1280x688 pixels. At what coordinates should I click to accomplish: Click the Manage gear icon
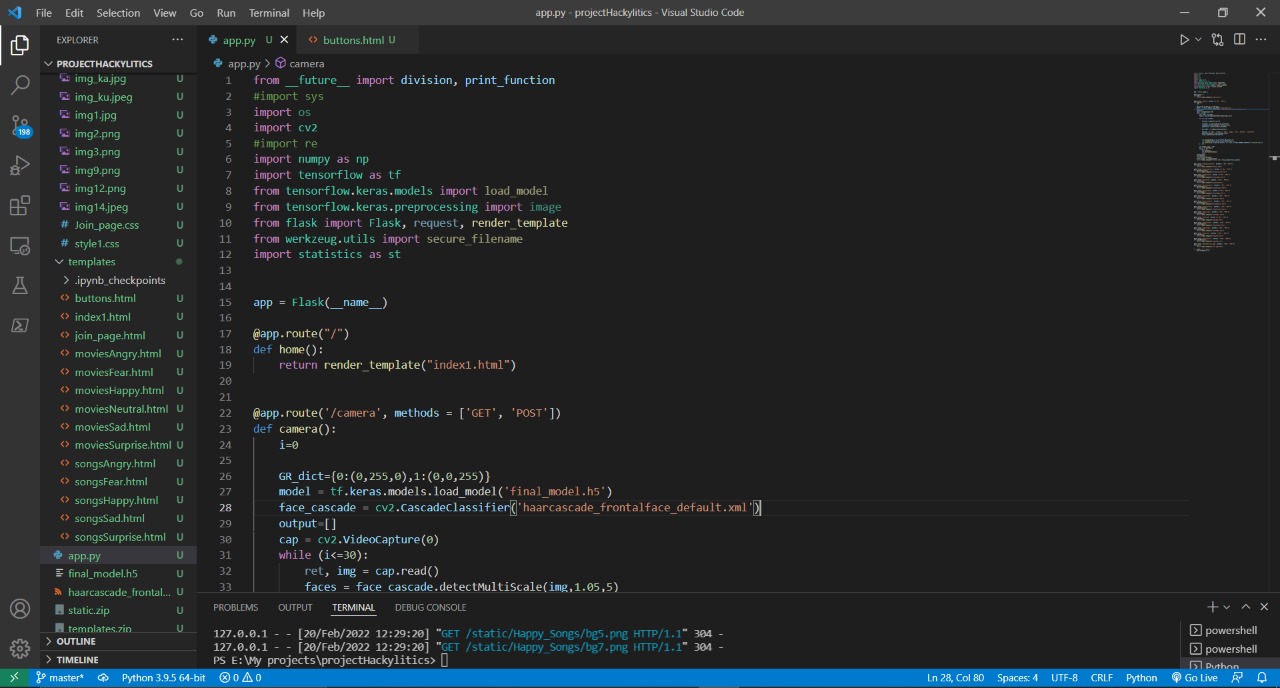click(20, 648)
